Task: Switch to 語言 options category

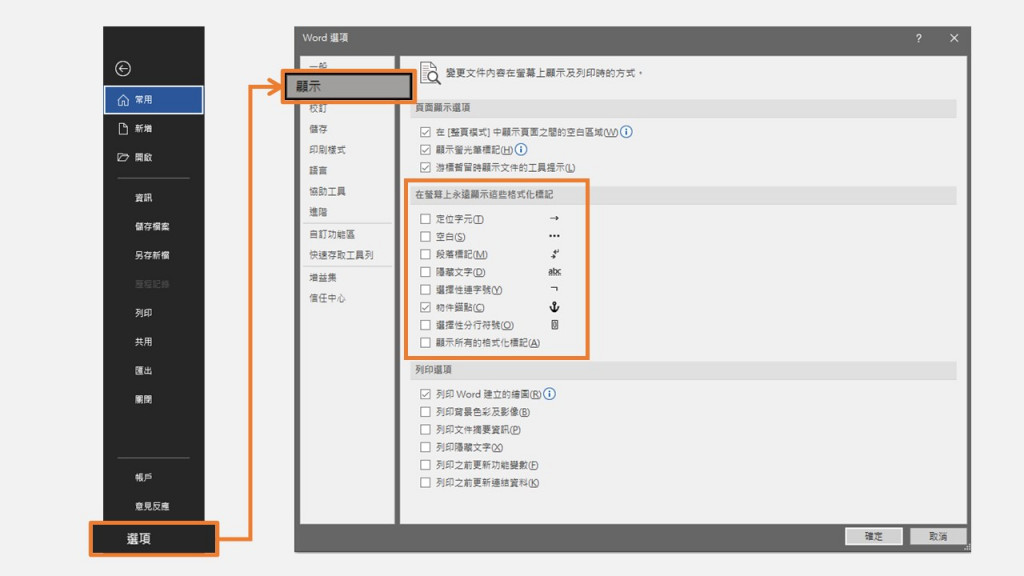Action: pyautogui.click(x=318, y=170)
